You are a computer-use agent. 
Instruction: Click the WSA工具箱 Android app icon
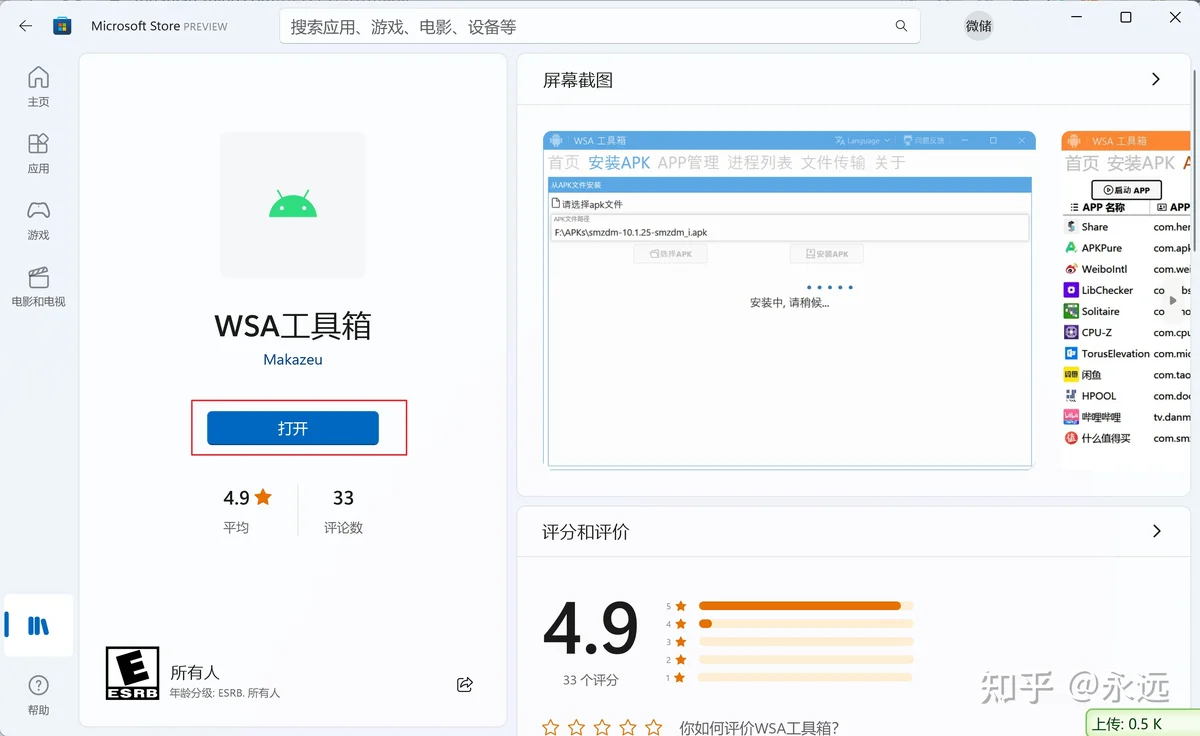pyautogui.click(x=293, y=205)
